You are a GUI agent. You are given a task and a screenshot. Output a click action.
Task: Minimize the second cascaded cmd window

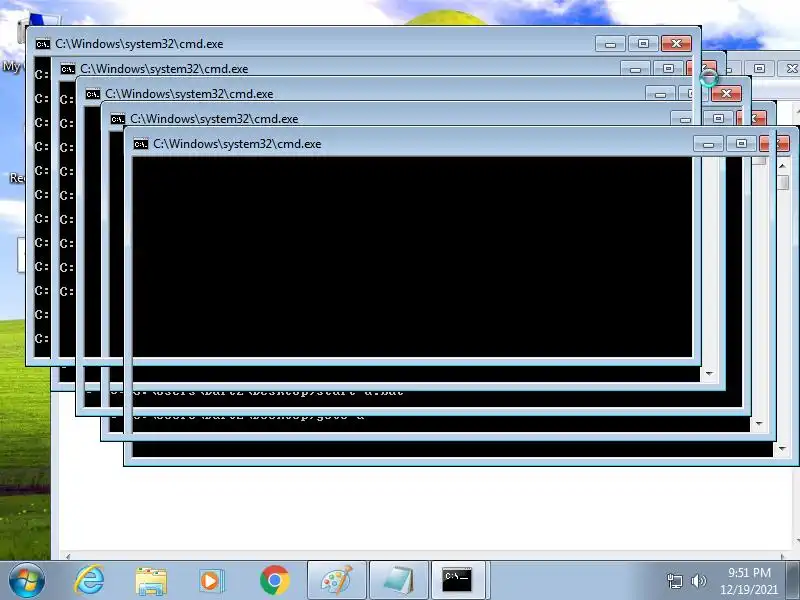(x=635, y=68)
